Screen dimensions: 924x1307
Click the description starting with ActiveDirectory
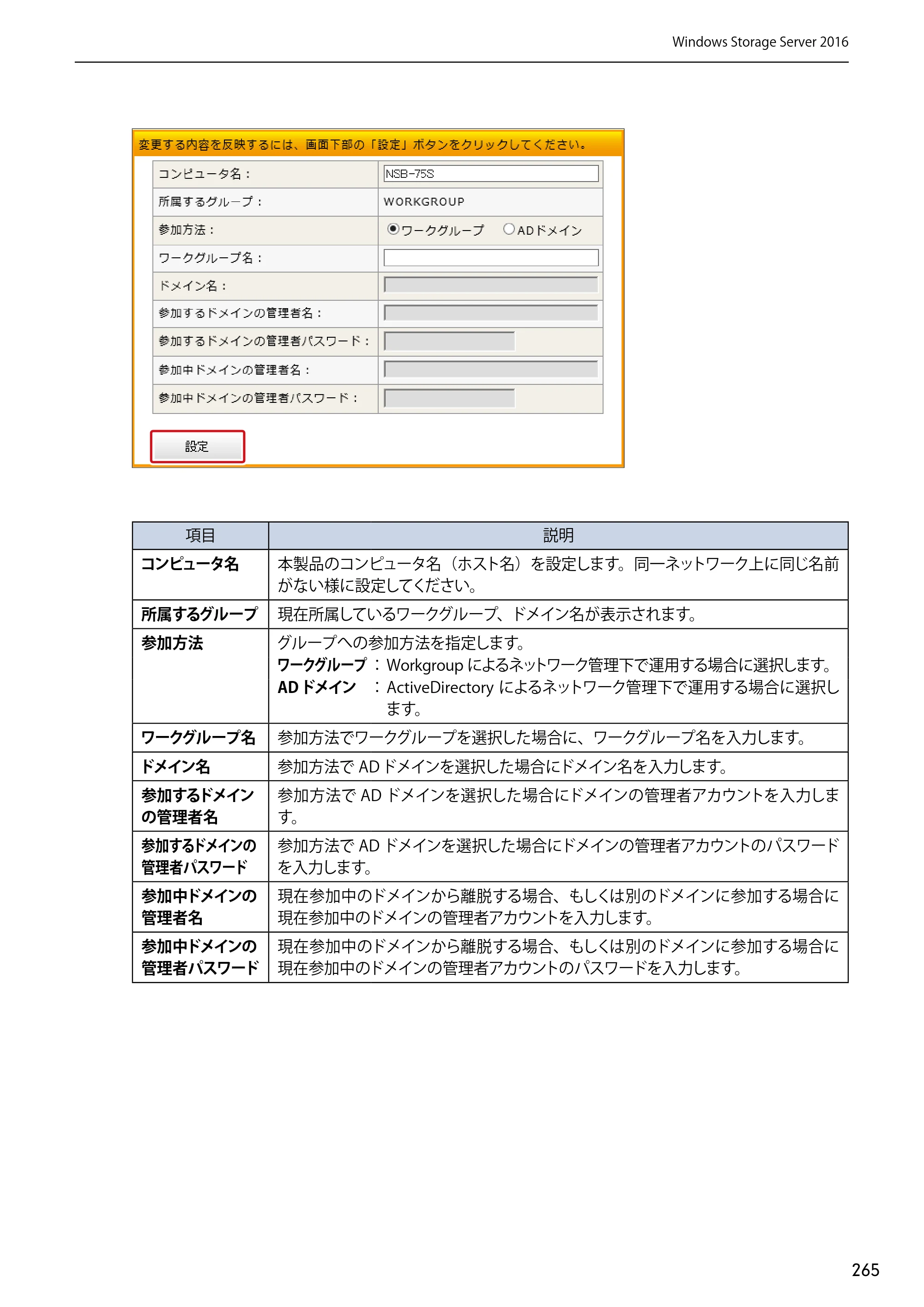tap(613, 698)
